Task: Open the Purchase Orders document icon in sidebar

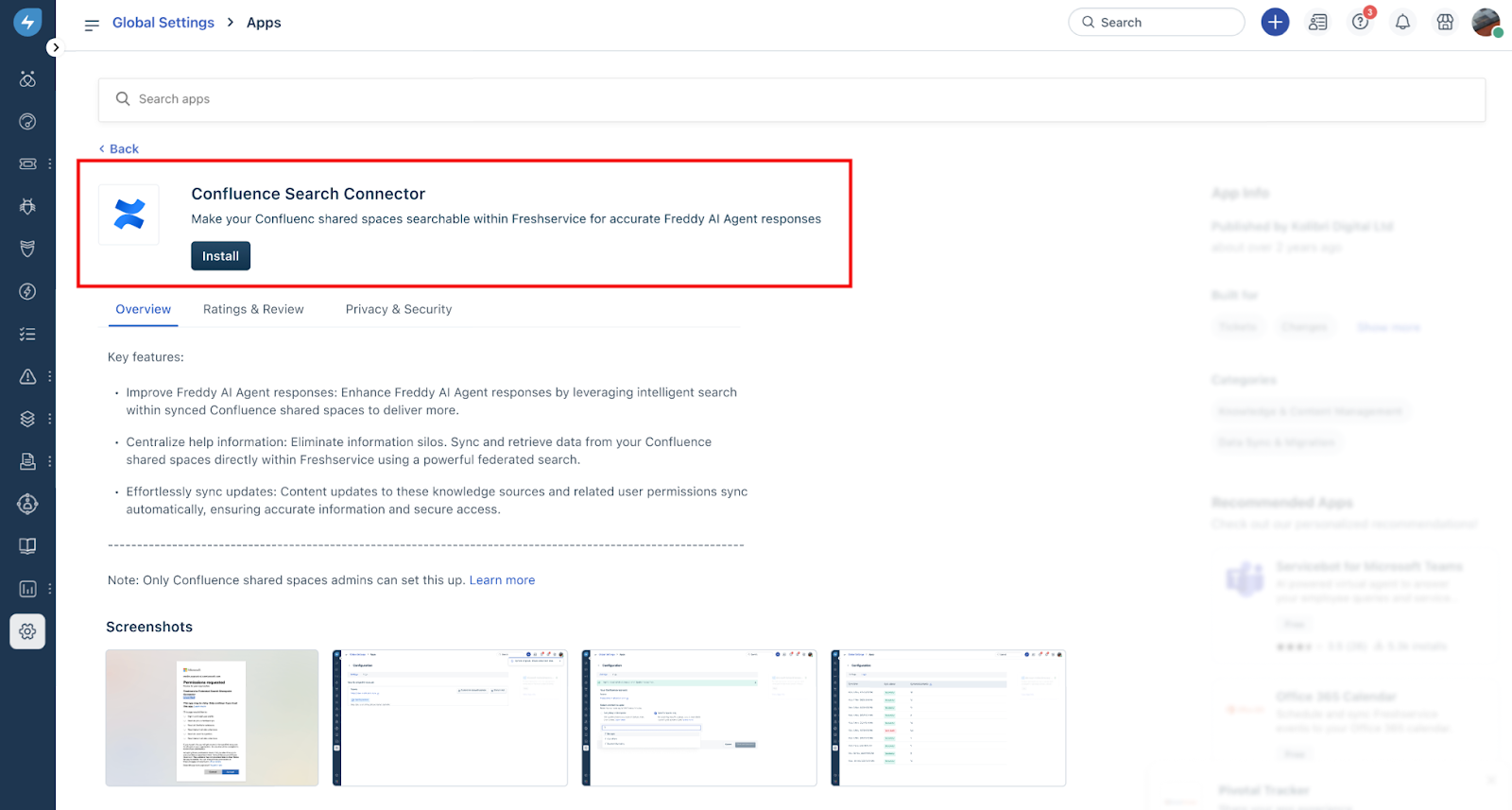Action: 27,461
